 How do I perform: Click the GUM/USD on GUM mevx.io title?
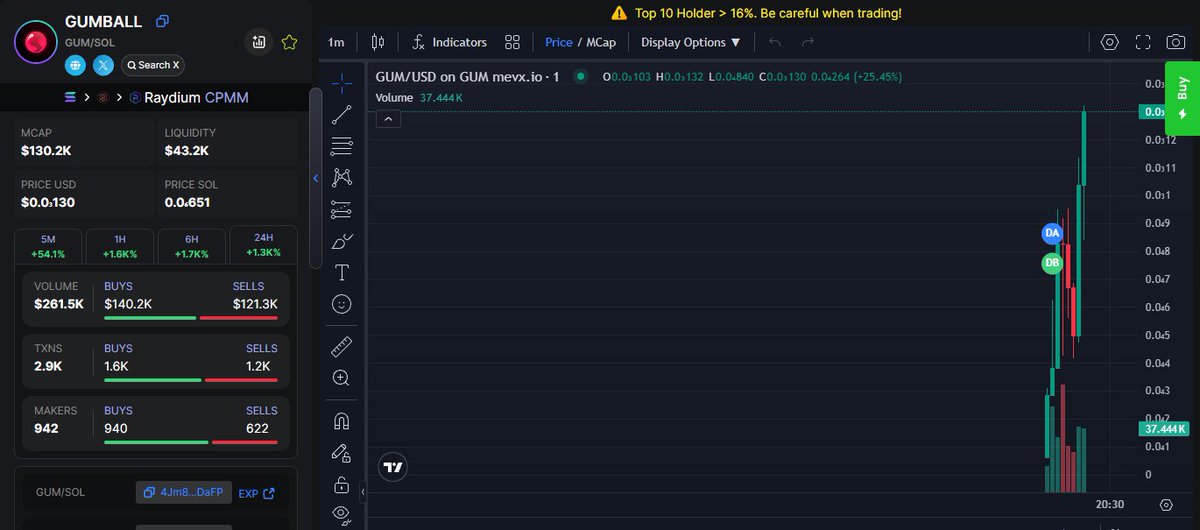tap(466, 76)
